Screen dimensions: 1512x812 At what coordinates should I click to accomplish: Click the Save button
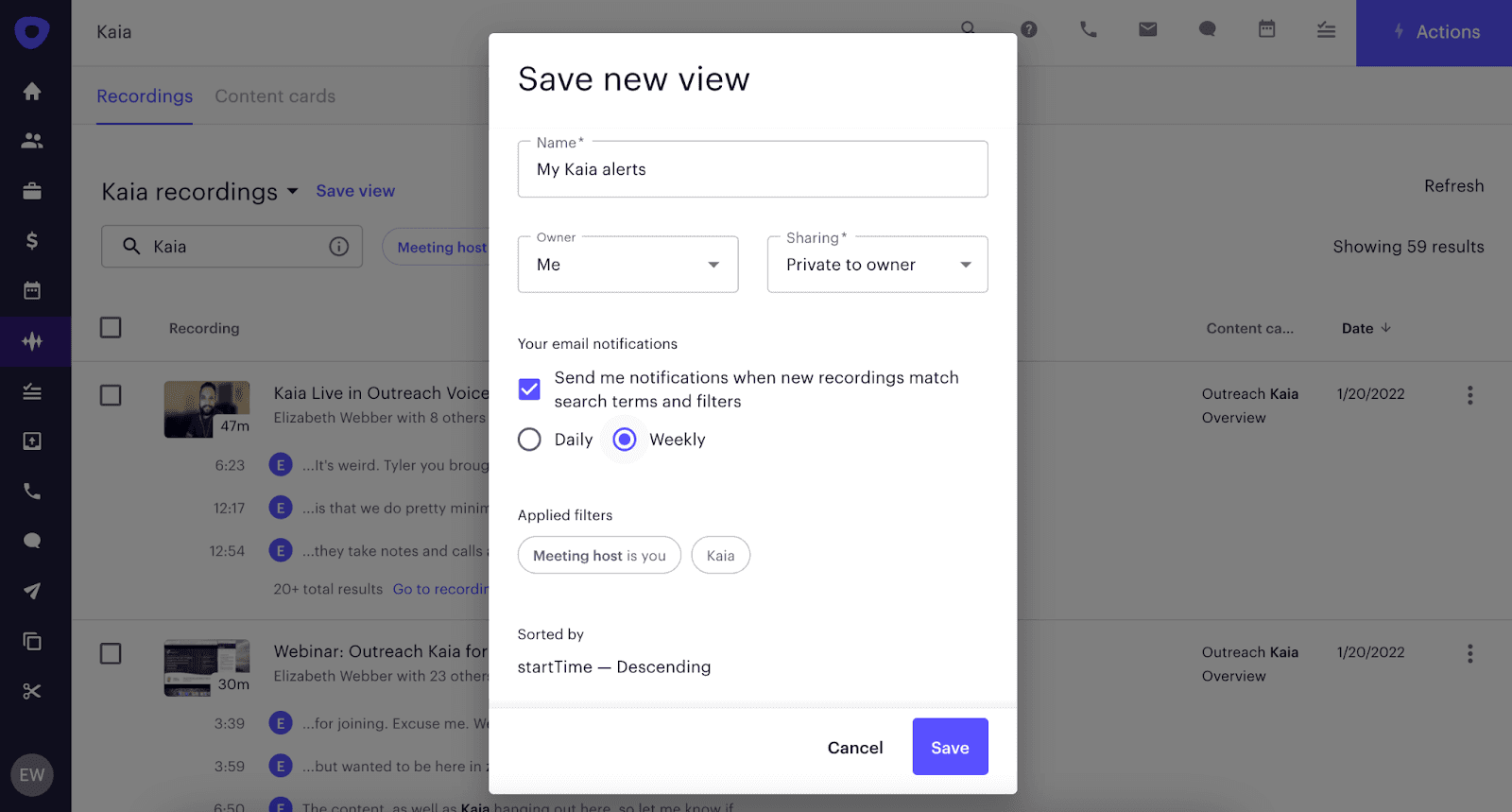click(x=950, y=747)
